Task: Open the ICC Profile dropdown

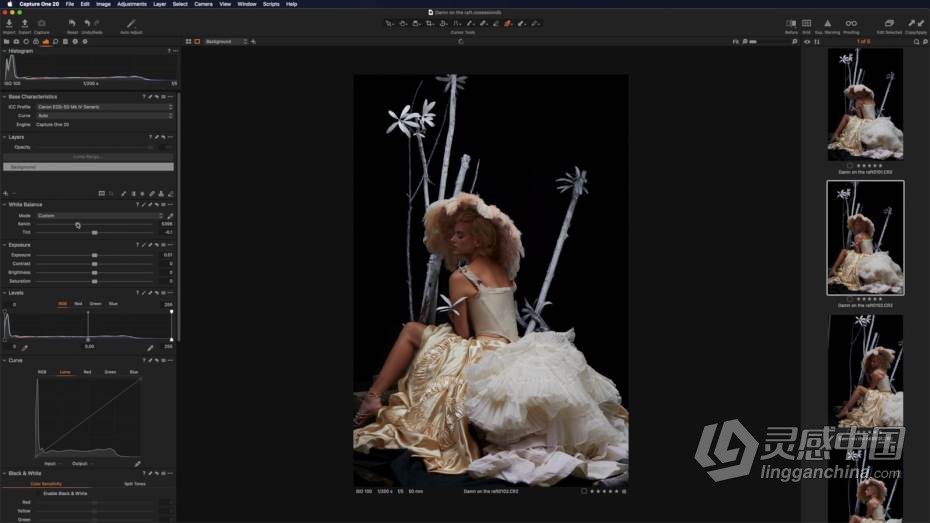Action: (104, 107)
